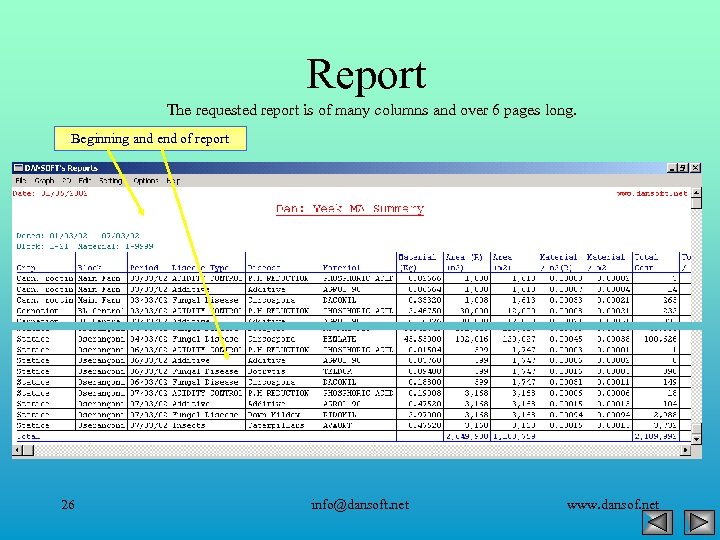Click the report title 'Dan: Week MA Summary'

(350, 209)
